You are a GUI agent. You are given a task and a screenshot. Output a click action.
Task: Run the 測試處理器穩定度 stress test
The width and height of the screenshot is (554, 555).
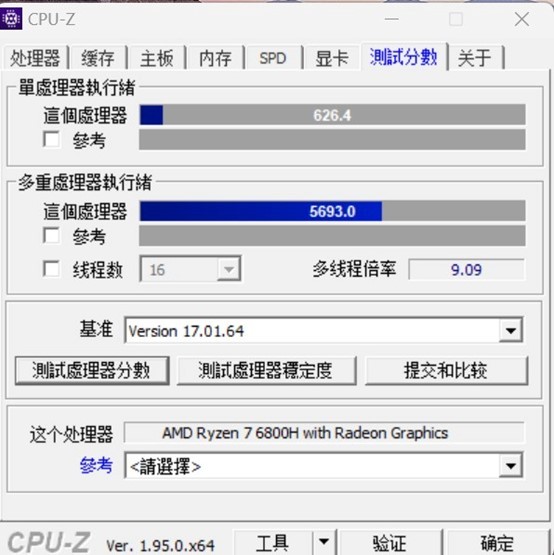(x=266, y=371)
